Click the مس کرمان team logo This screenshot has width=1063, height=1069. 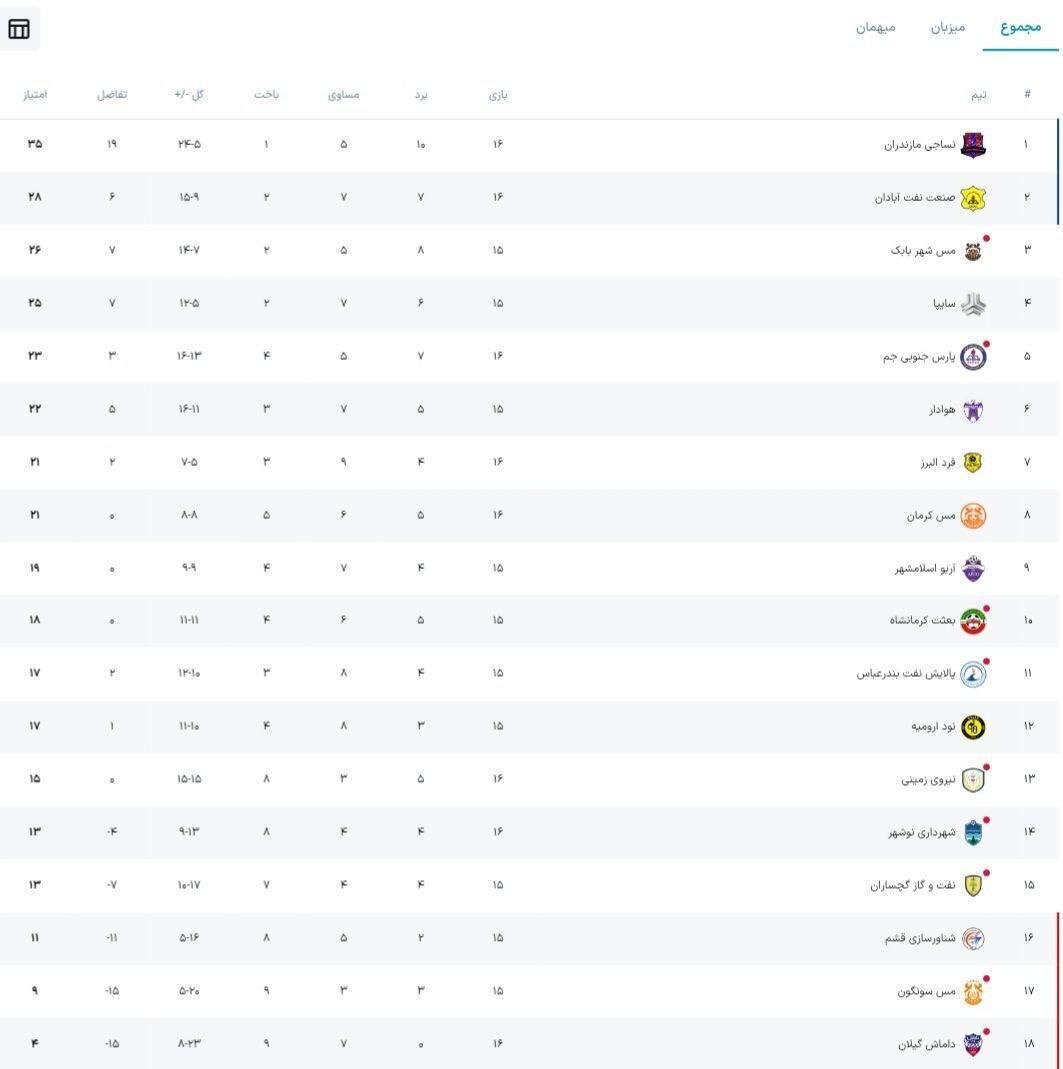pyautogui.click(x=973, y=516)
